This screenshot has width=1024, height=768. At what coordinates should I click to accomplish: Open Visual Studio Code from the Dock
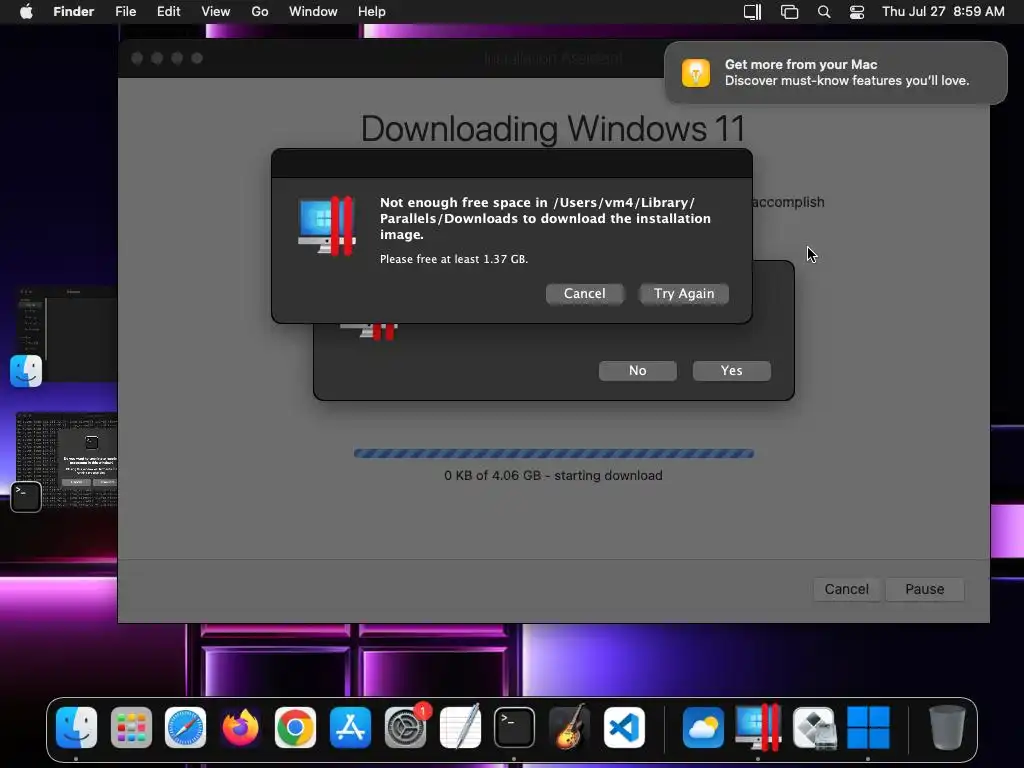pyautogui.click(x=624, y=728)
